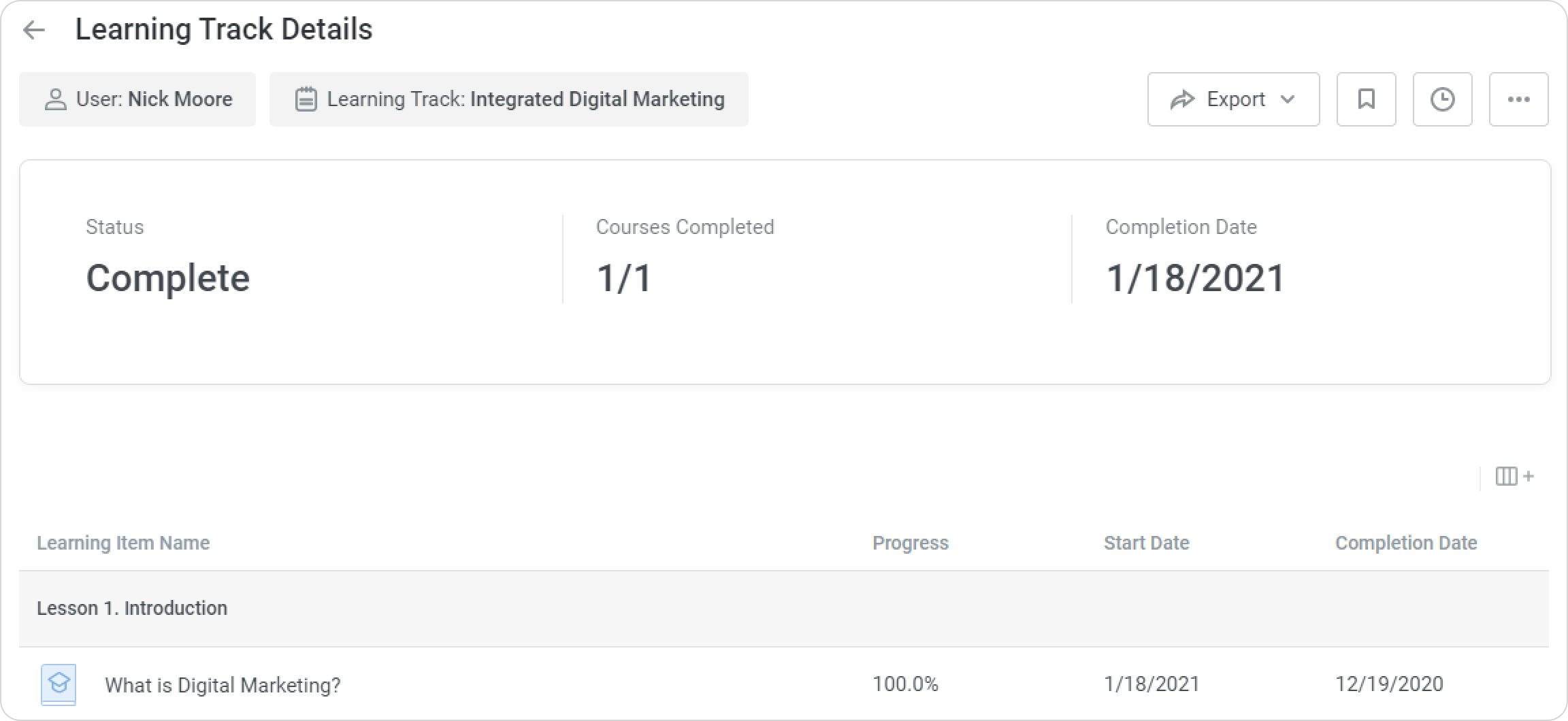The width and height of the screenshot is (1568, 721).
Task: Expand the Export dropdown chevron
Action: click(x=1287, y=99)
